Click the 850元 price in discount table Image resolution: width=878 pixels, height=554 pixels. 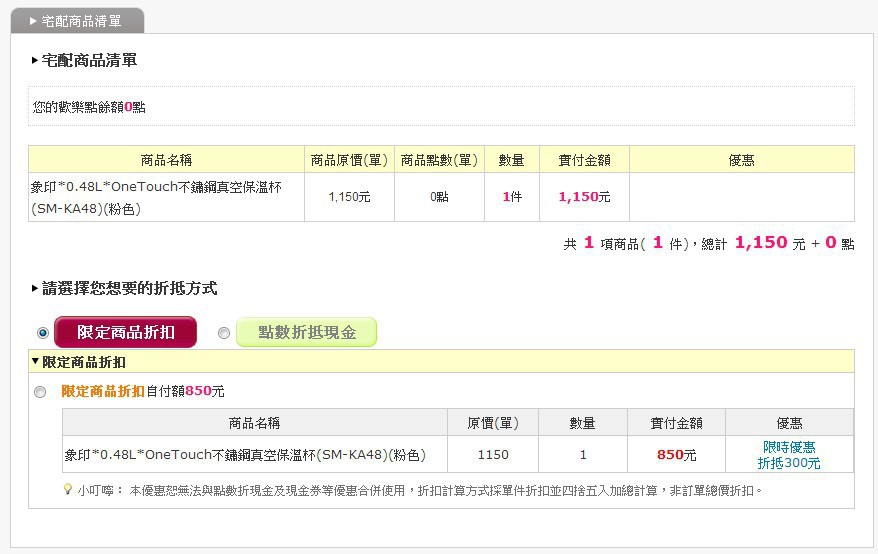click(676, 455)
